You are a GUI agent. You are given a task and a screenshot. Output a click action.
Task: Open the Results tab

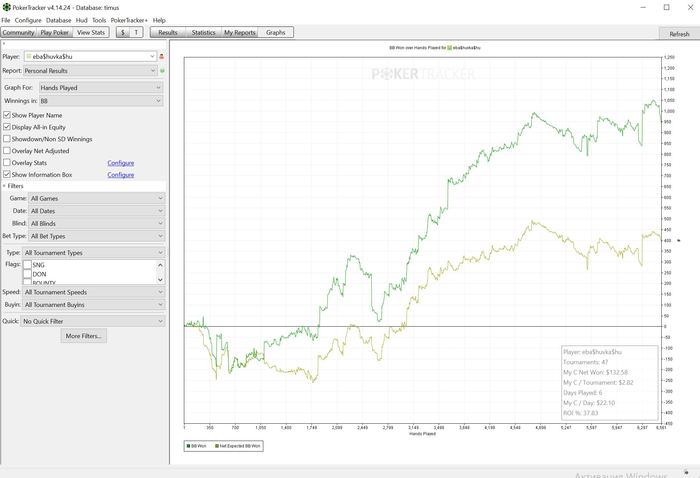[168, 32]
